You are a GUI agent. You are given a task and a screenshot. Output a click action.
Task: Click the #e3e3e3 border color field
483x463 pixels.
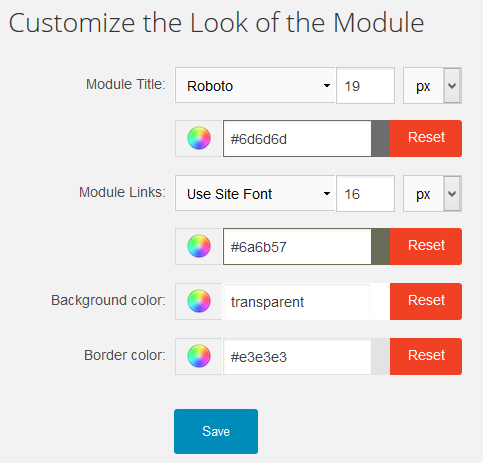pyautogui.click(x=297, y=356)
